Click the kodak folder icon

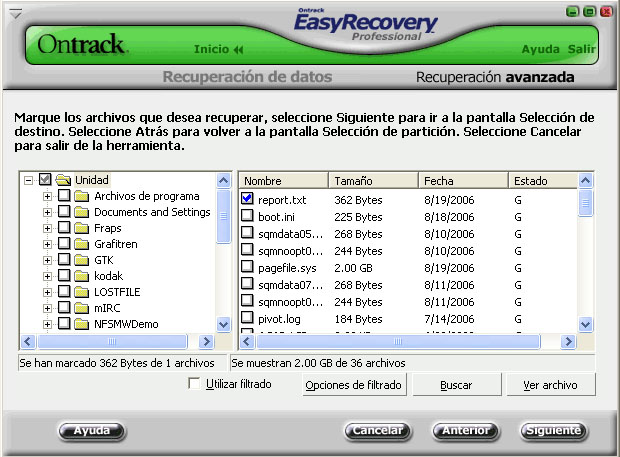[82, 276]
